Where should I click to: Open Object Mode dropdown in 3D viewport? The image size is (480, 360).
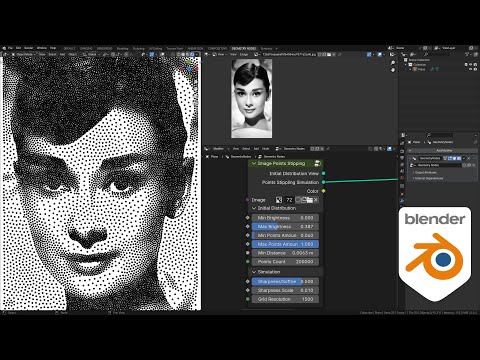point(25,54)
